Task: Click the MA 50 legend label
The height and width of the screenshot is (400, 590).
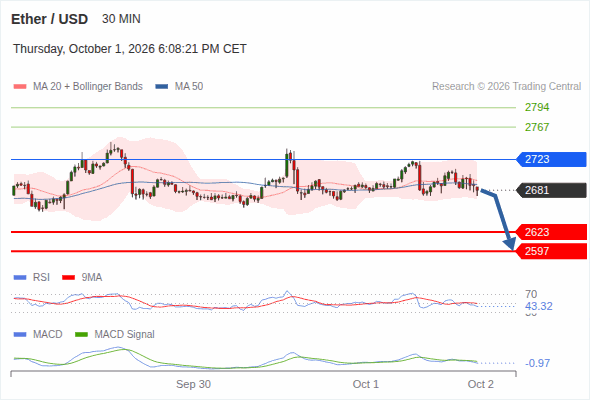Action: pyautogui.click(x=189, y=87)
